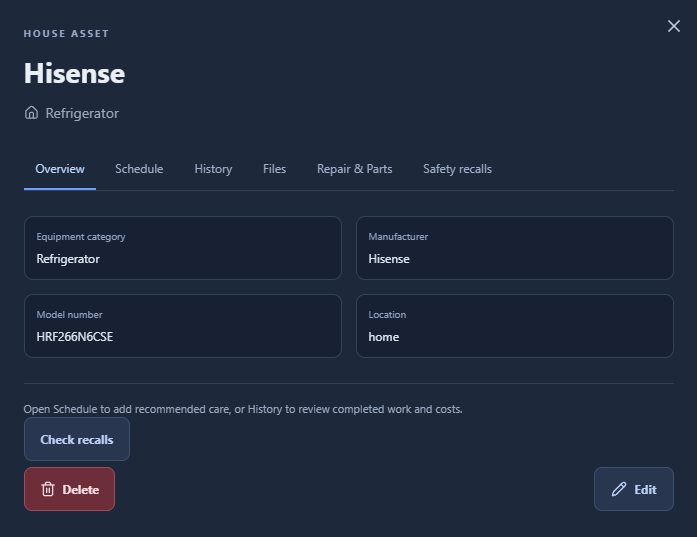Viewport: 697px width, 537px height.
Task: Open the Repair & Parts tab
Action: [x=354, y=169]
